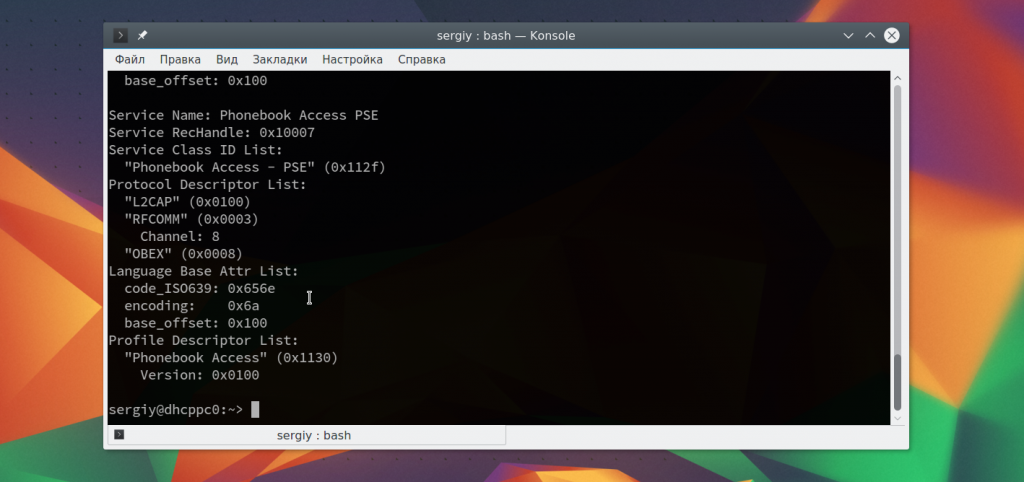This screenshot has height=482, width=1024.
Task: Open the Правка menu
Action: pos(180,60)
